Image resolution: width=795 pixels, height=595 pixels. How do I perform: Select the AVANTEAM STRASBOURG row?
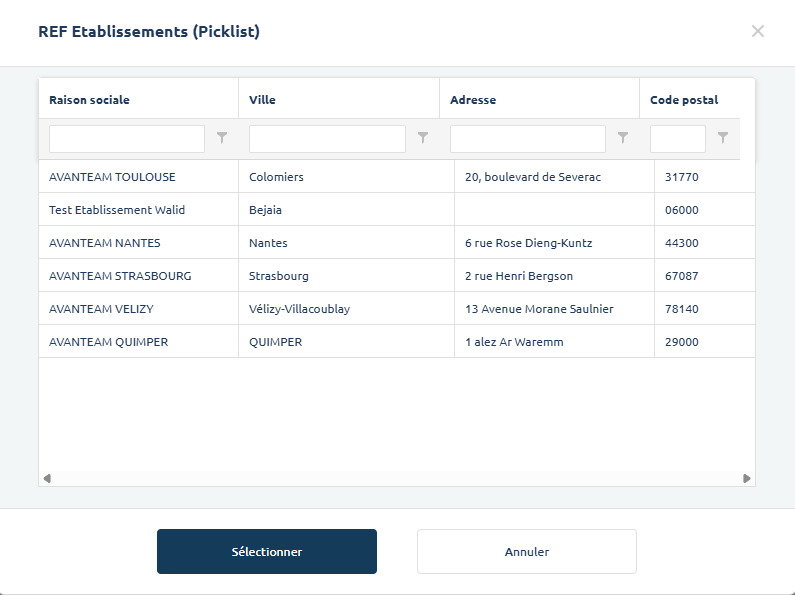120,276
